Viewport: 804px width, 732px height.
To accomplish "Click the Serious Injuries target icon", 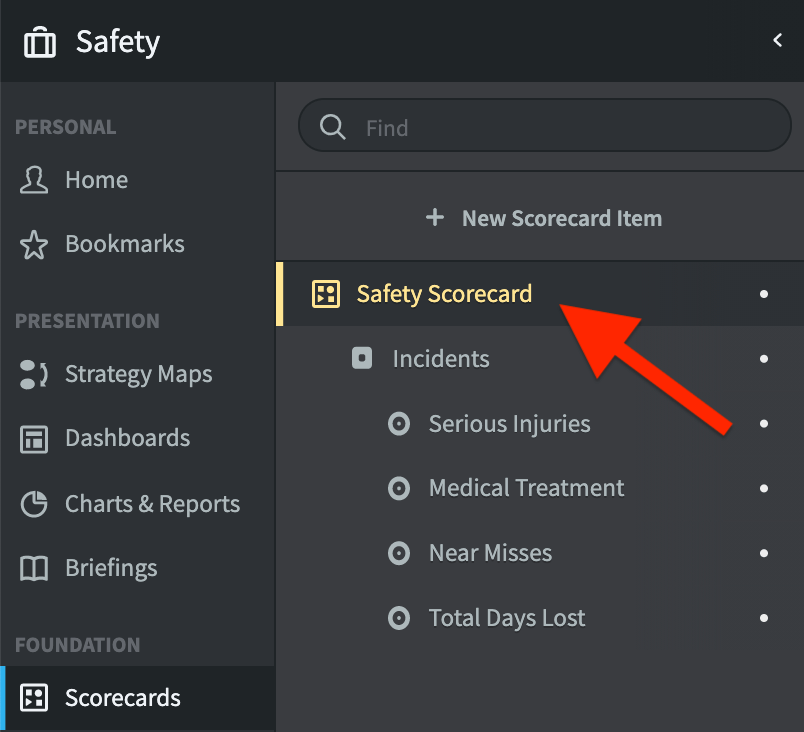I will pos(399,424).
